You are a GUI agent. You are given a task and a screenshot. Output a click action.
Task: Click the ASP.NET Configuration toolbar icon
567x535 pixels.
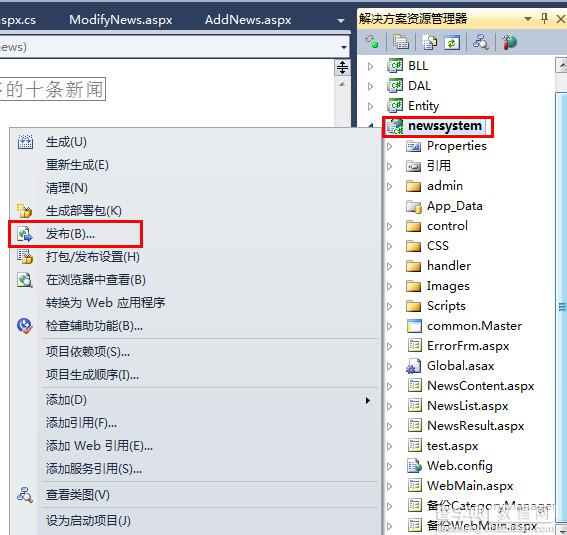[x=510, y=42]
